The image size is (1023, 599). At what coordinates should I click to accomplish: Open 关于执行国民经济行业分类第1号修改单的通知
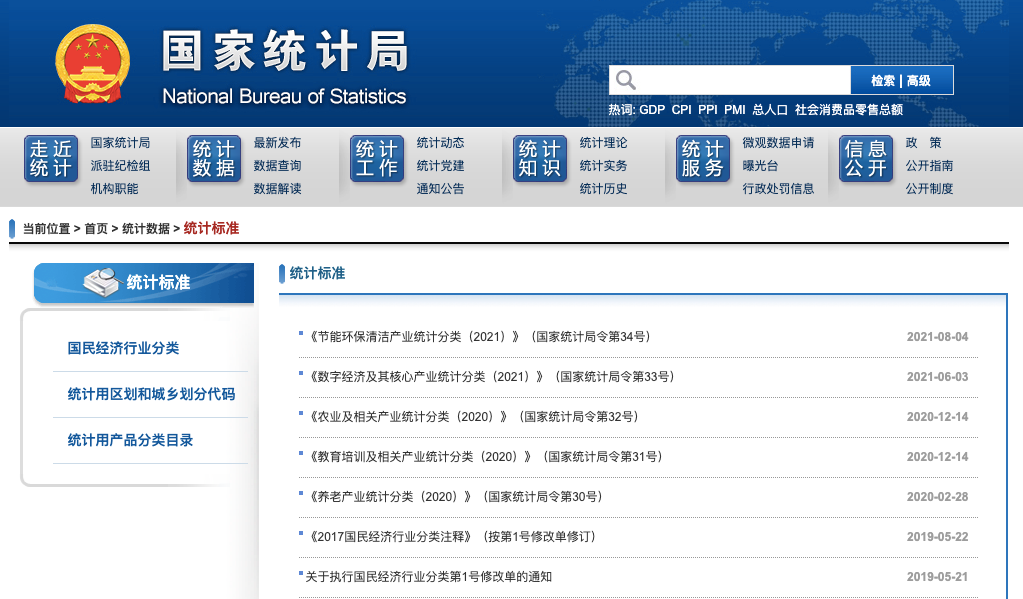(429, 577)
